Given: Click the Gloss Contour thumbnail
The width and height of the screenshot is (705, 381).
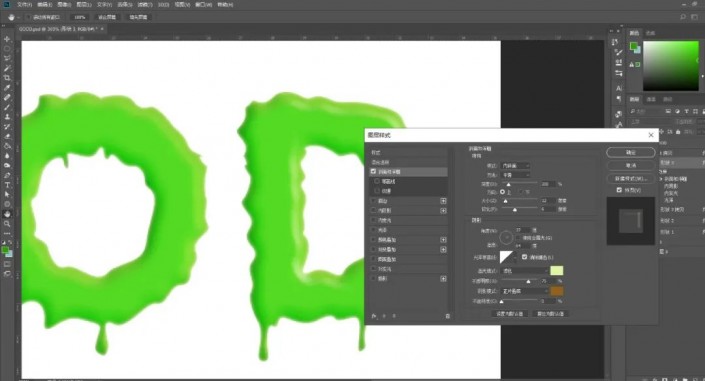Looking at the screenshot, I should coord(506,257).
